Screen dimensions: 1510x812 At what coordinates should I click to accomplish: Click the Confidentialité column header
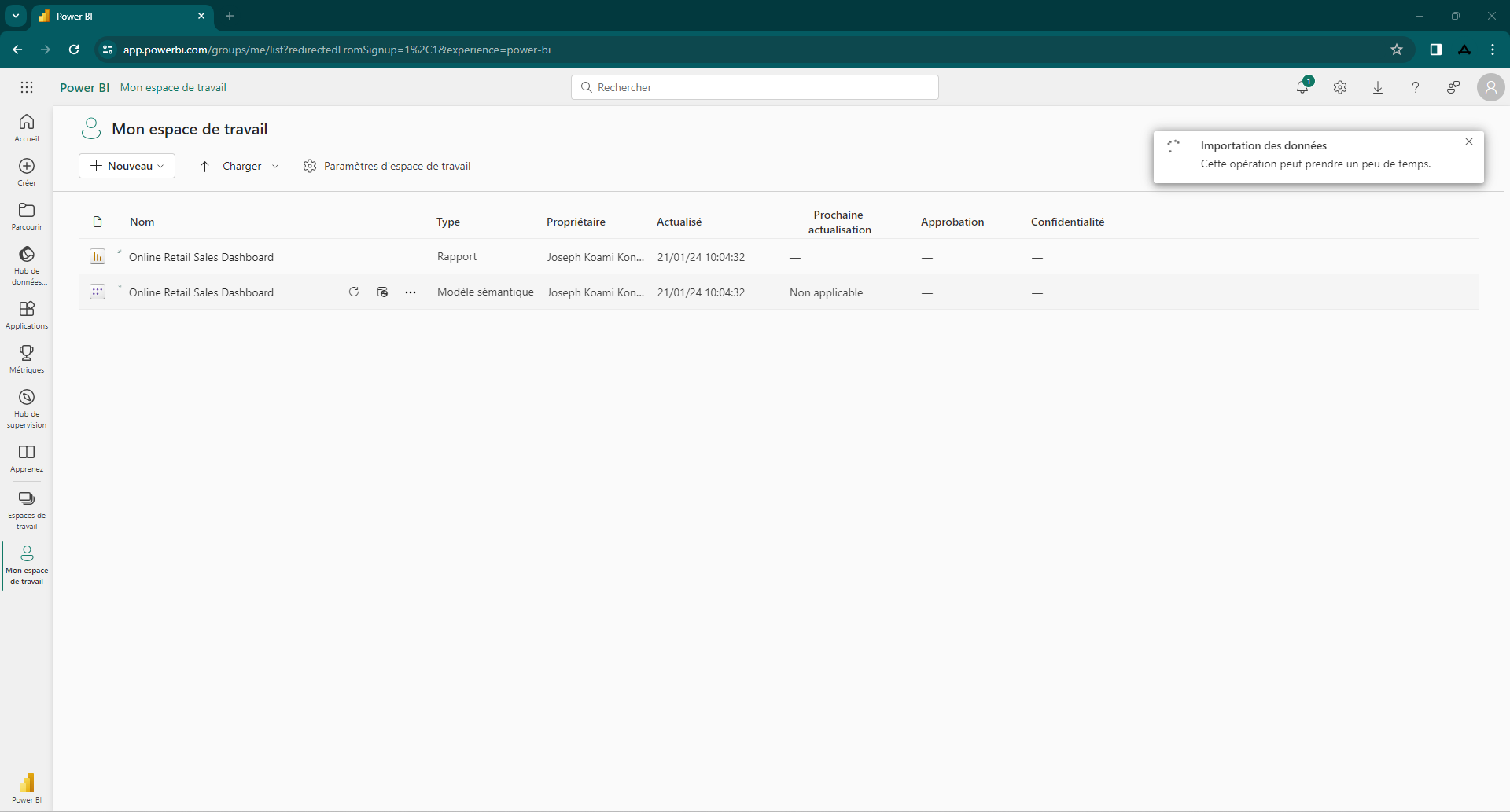point(1068,222)
